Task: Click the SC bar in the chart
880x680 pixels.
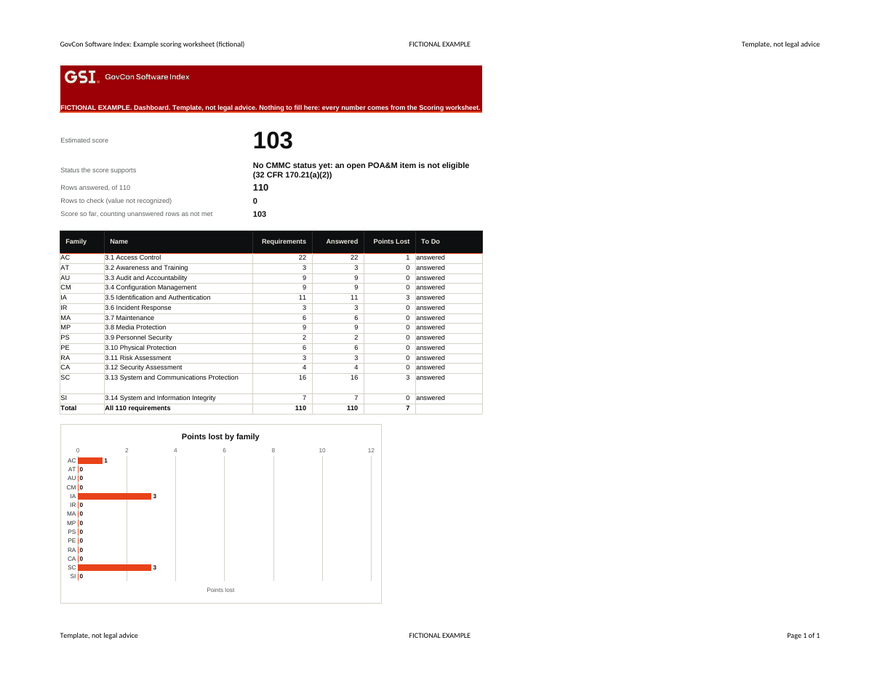Action: 114,567
